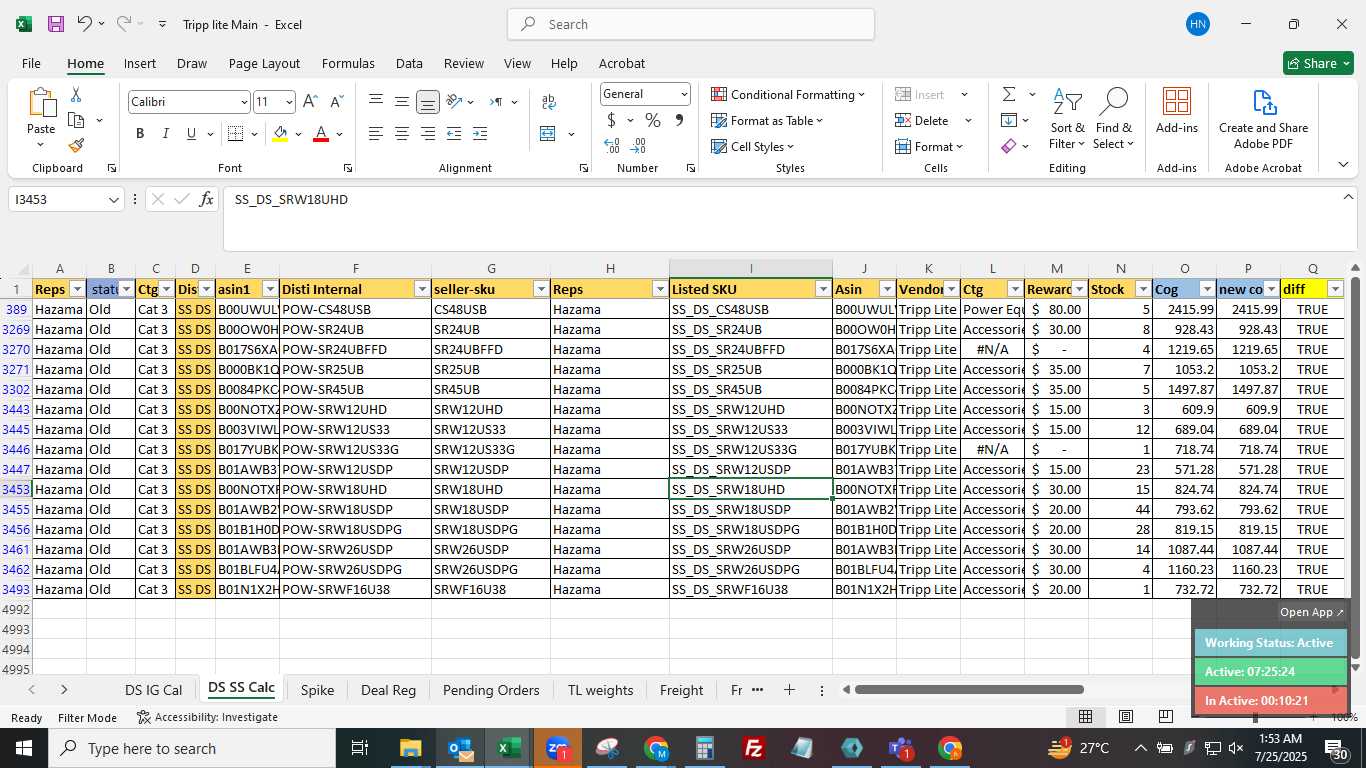The height and width of the screenshot is (768, 1366).
Task: Open Conditional Formatting dropdown
Action: click(x=788, y=94)
